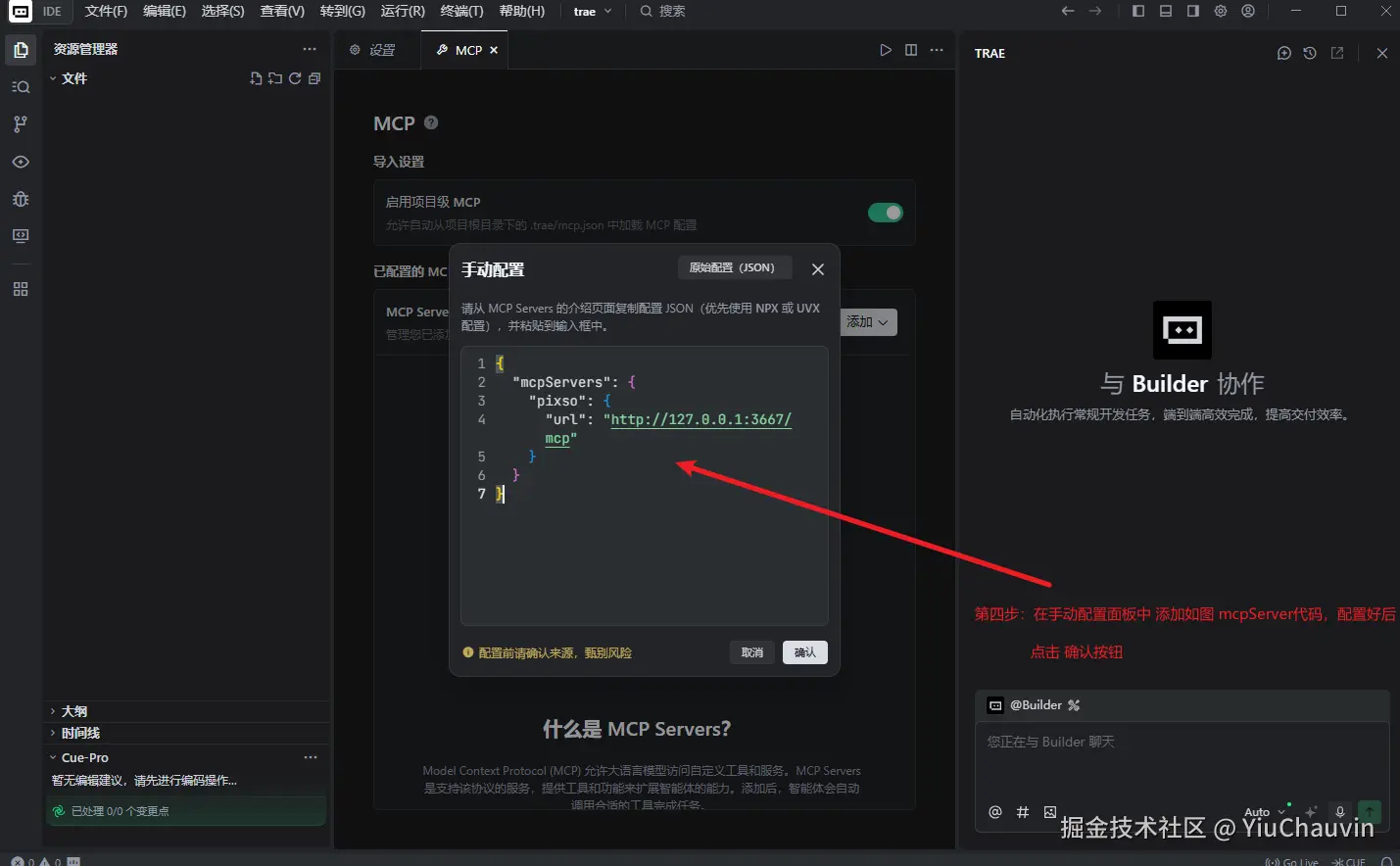Close the TRAE chat panel
The width and height of the screenshot is (1400, 866).
point(1382,53)
